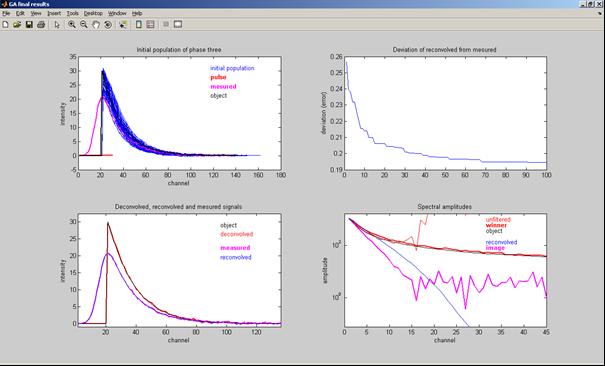This screenshot has height=366, width=605.
Task: Click 'reconvolved' label in Spectral amplitudes plot
Action: pyautogui.click(x=501, y=242)
